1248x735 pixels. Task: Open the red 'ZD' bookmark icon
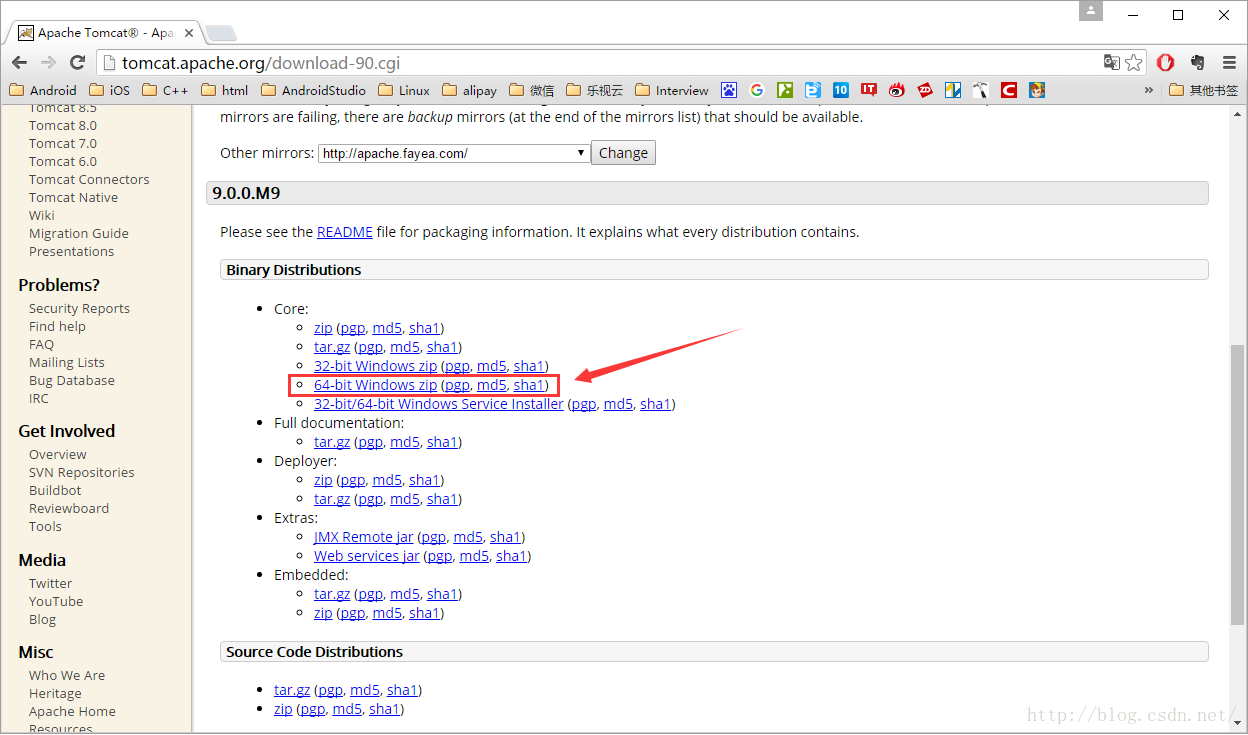925,90
